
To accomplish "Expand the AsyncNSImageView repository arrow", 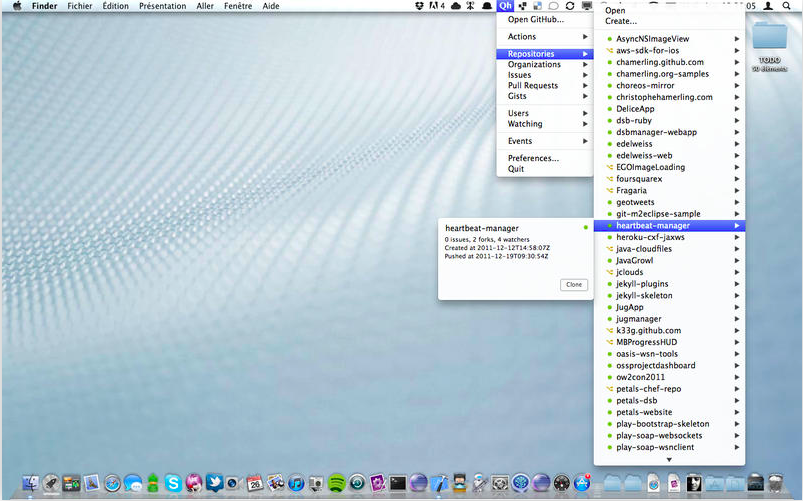I will point(736,39).
